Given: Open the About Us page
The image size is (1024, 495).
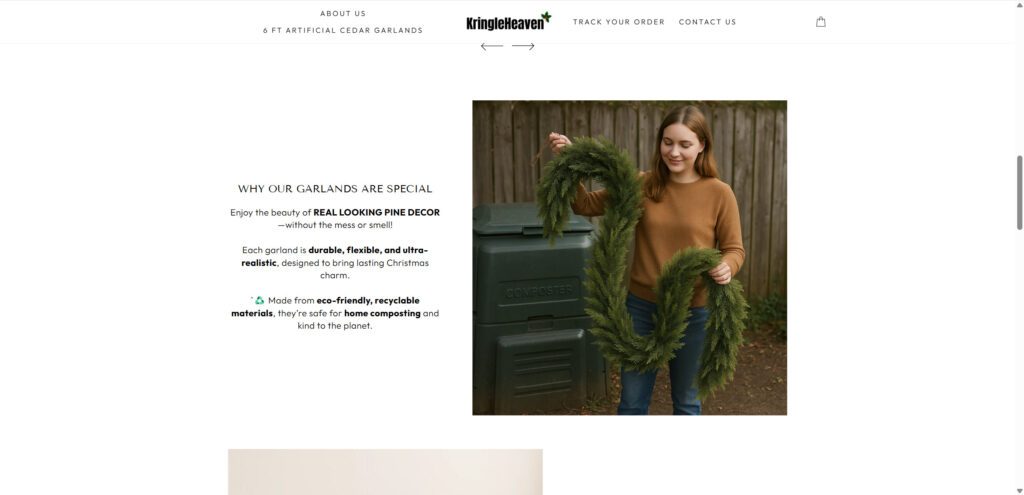Looking at the screenshot, I should tap(343, 13).
